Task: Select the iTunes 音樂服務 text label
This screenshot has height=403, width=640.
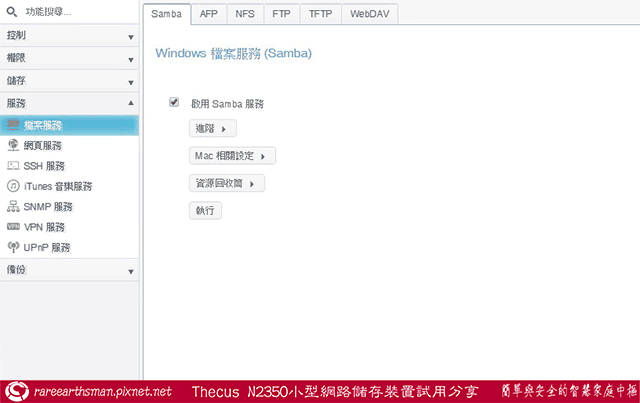Action: tap(58, 186)
